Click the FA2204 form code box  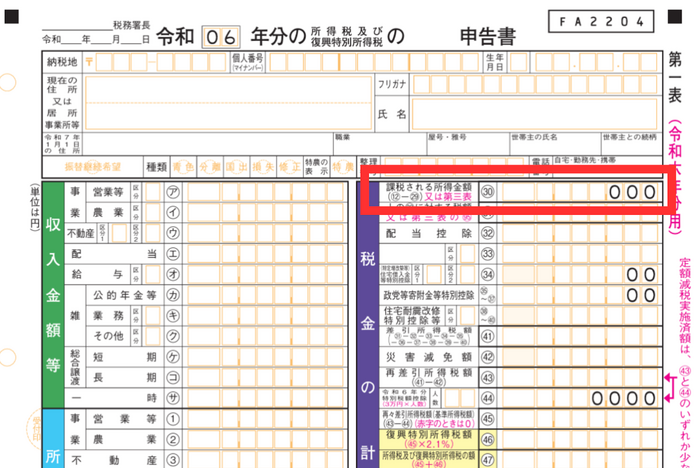[x=601, y=21]
